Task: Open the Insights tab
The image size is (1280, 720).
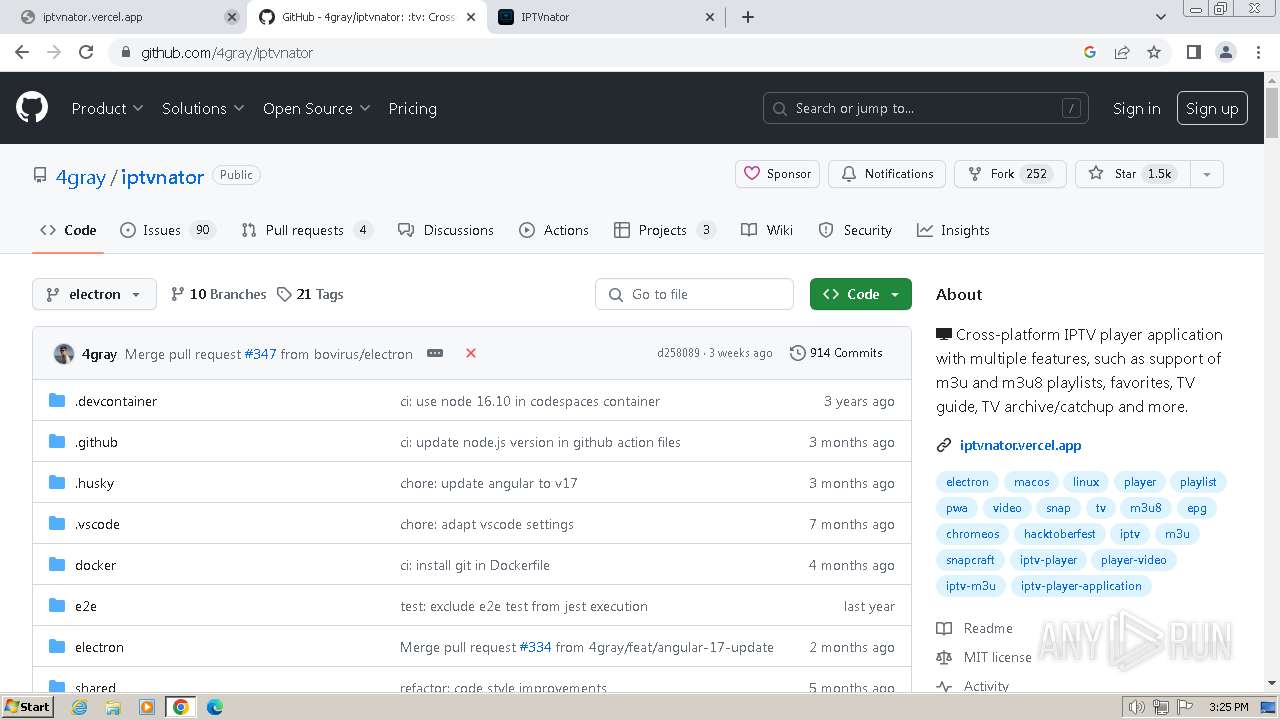Action: 953,230
